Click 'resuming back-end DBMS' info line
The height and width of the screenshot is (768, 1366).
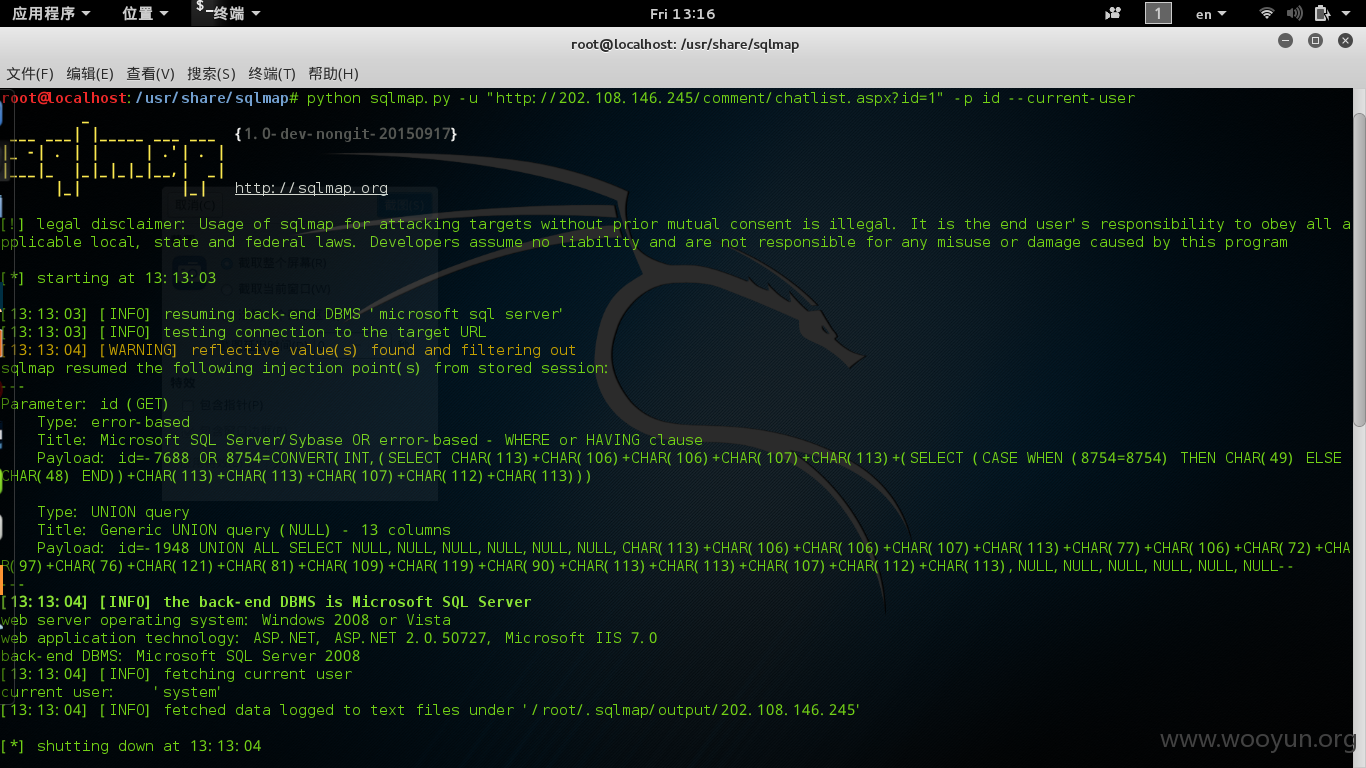pyautogui.click(x=282, y=314)
